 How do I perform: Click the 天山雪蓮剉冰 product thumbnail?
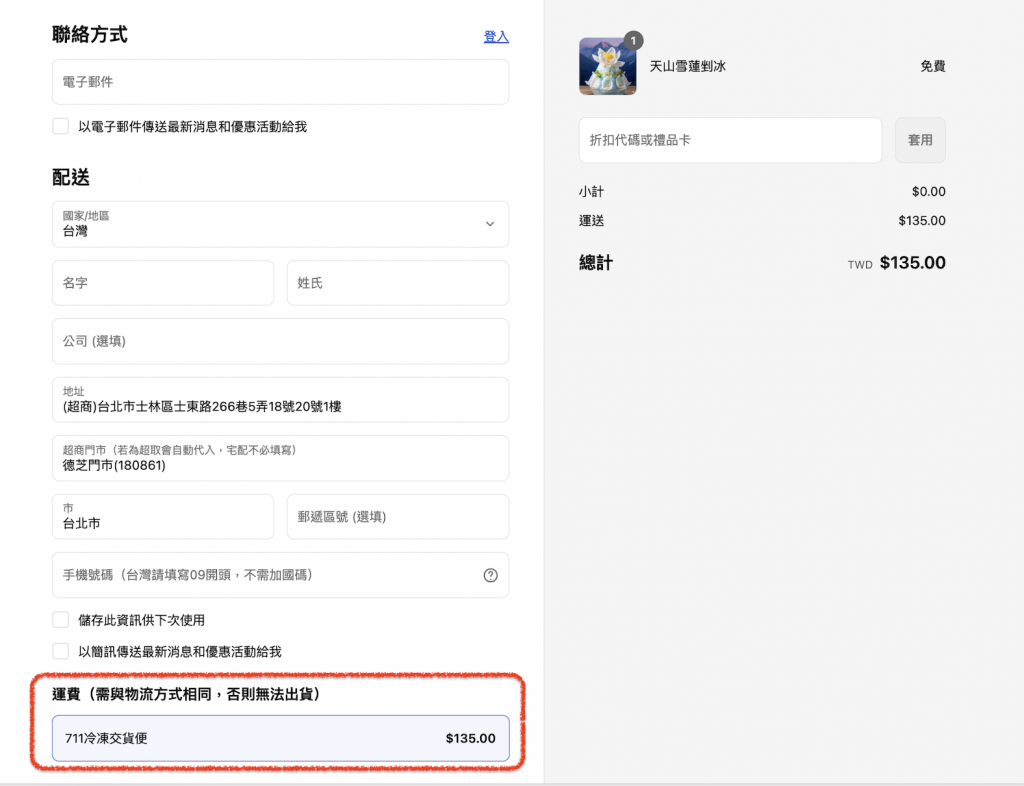point(607,67)
